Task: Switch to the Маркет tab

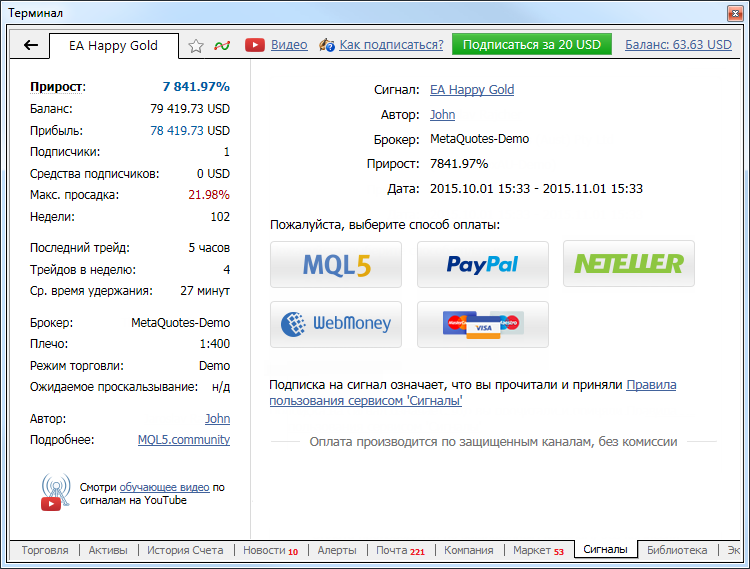Action: click(x=537, y=550)
